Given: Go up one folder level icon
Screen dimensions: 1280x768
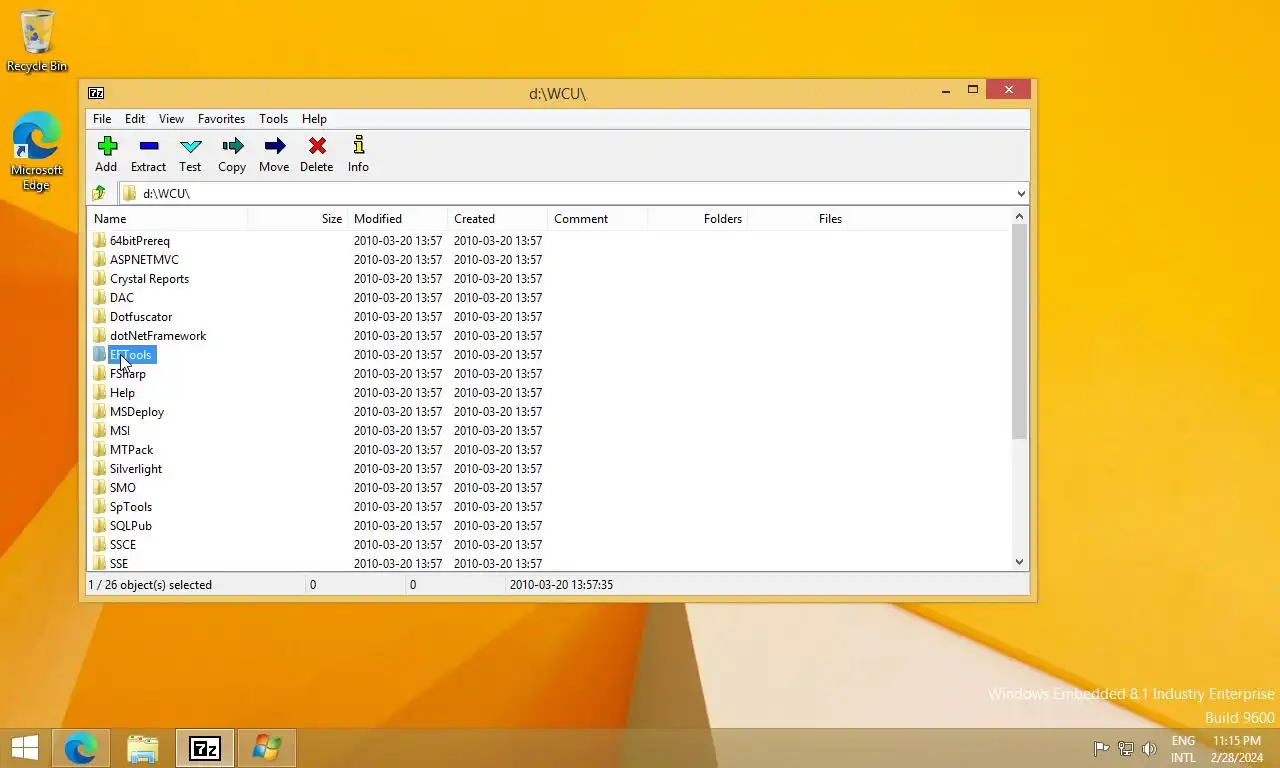Looking at the screenshot, I should (99, 193).
